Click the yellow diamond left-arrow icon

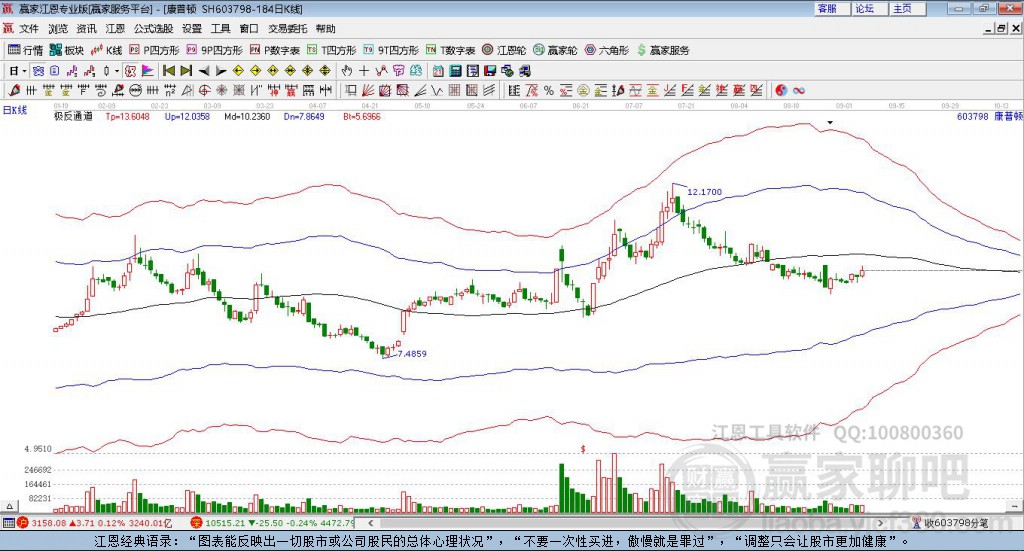coord(238,71)
